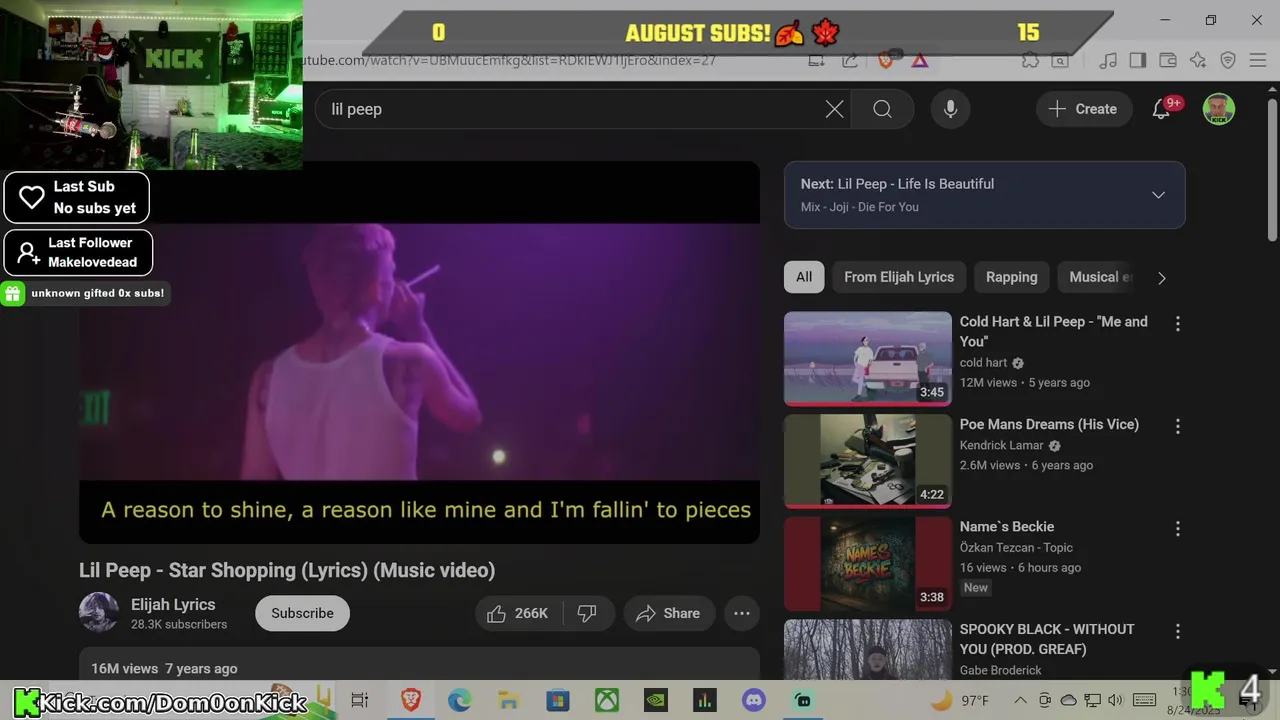Open the Leo AI sparkle icon
The width and height of the screenshot is (1280, 720).
[1198, 61]
